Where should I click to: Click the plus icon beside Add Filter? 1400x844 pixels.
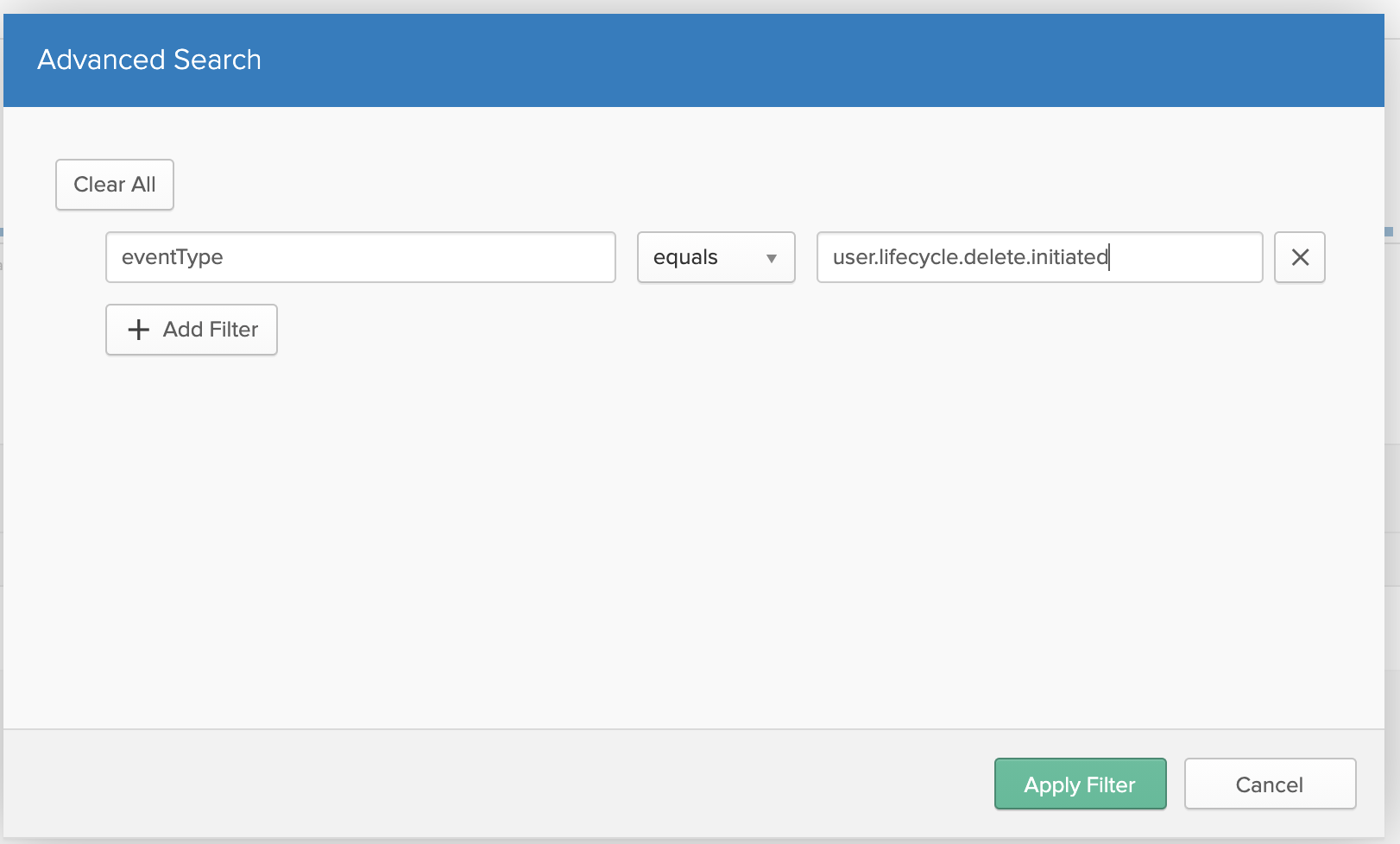point(138,330)
